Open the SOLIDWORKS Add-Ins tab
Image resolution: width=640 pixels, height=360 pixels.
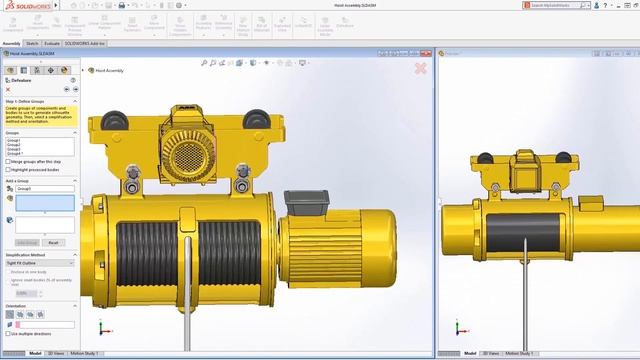84,43
